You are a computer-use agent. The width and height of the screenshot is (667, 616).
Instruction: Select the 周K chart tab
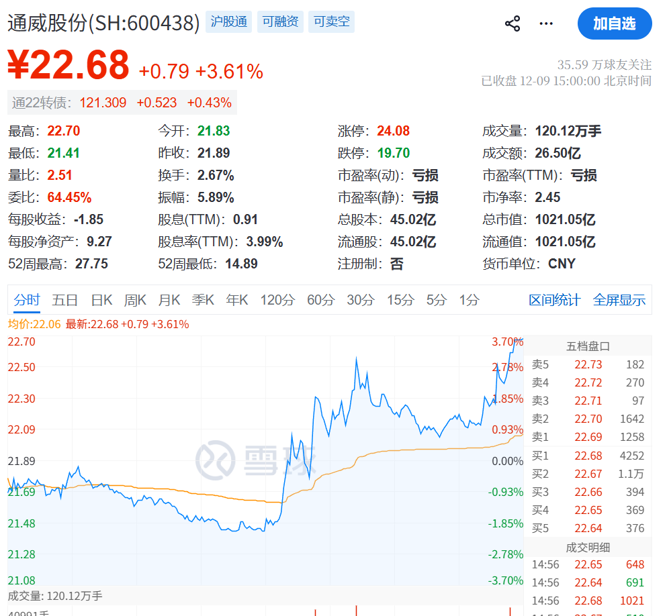pos(135,299)
